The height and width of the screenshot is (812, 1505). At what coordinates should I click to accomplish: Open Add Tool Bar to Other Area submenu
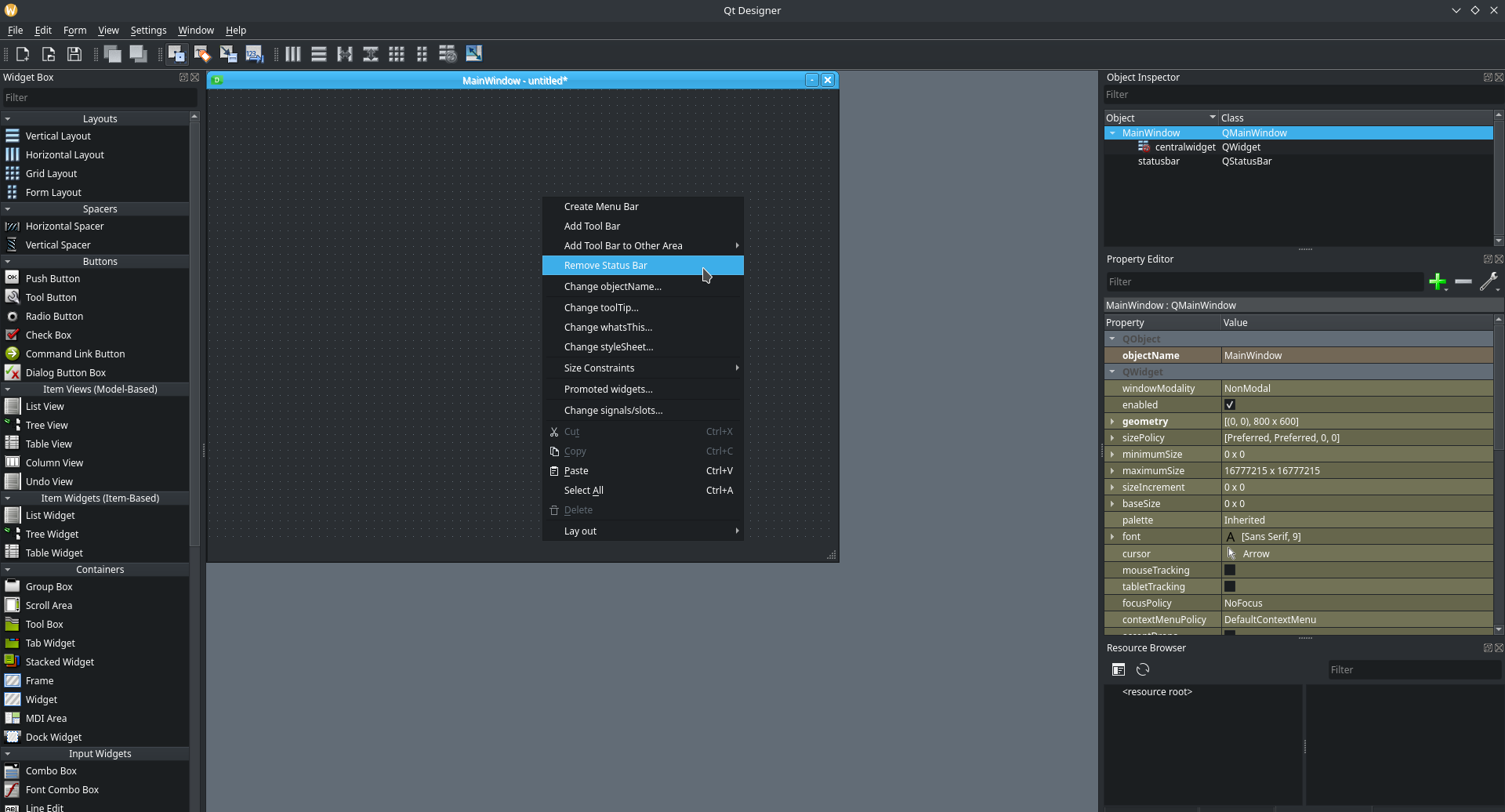point(643,246)
